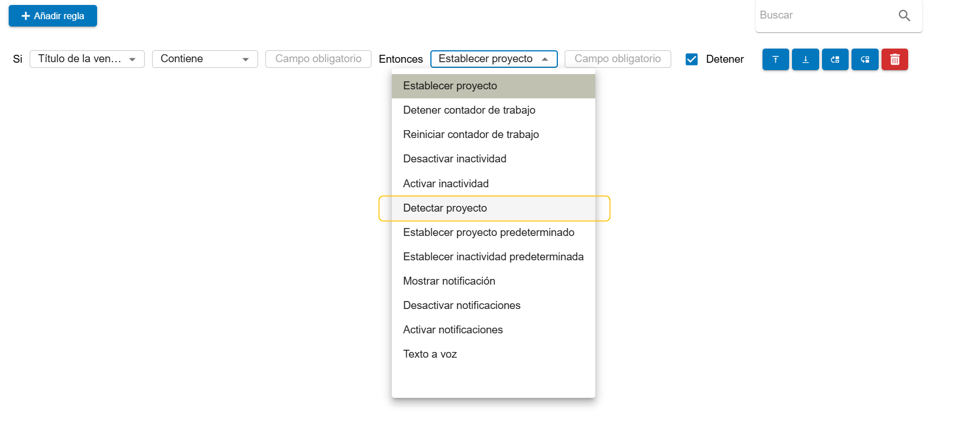Open the Título de la ventana dropdown

[x=87, y=60]
